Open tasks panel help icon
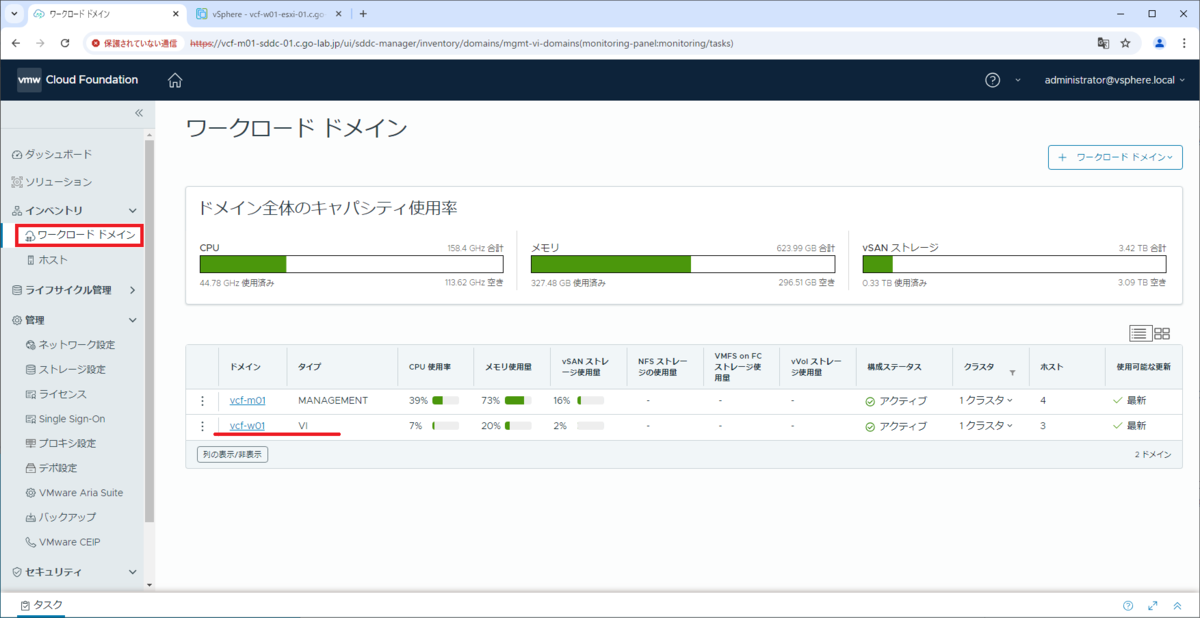This screenshot has width=1200, height=618. tap(1128, 605)
